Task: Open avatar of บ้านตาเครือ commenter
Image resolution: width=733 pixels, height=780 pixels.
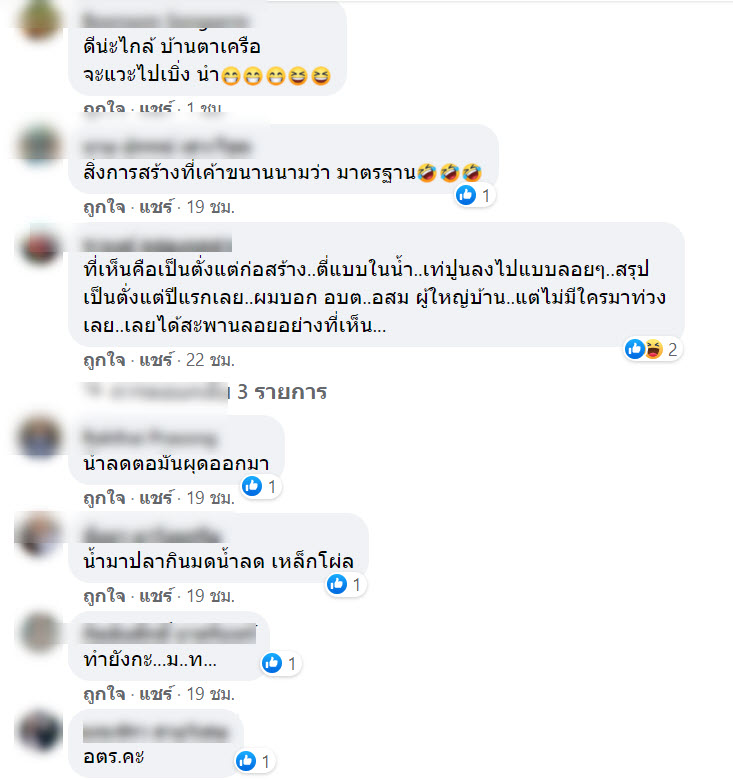Action: (x=38, y=20)
